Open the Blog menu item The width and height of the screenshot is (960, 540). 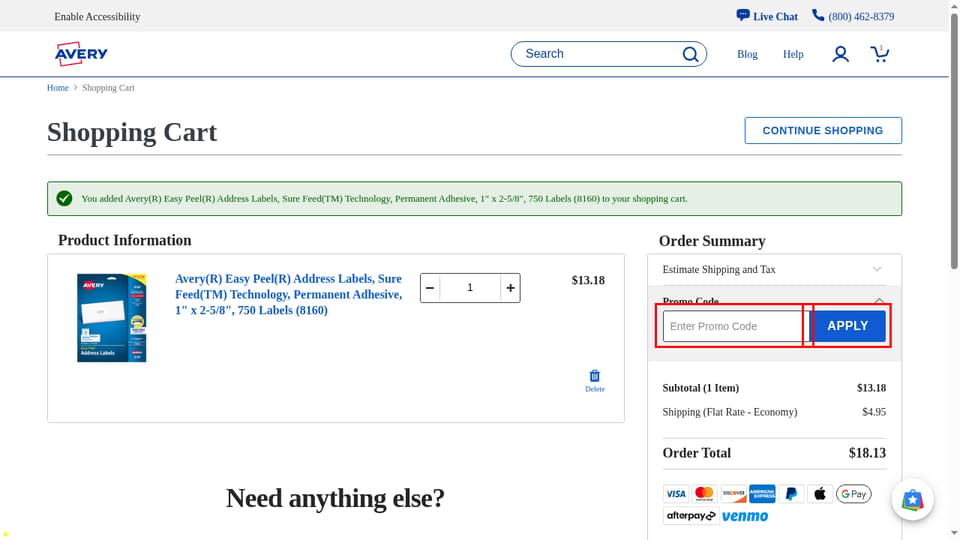(x=747, y=54)
